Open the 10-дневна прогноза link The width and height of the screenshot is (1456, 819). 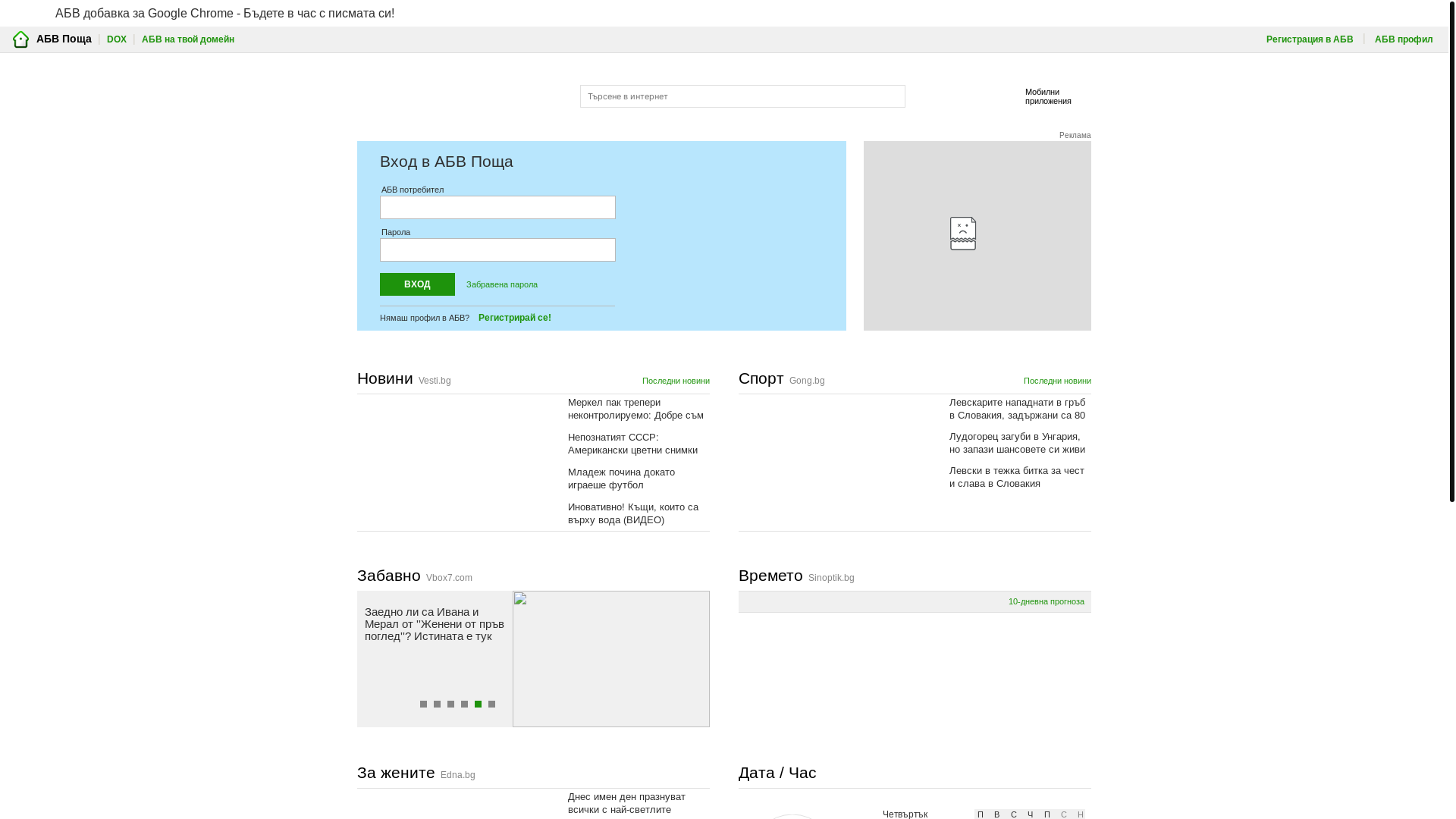tap(1046, 601)
